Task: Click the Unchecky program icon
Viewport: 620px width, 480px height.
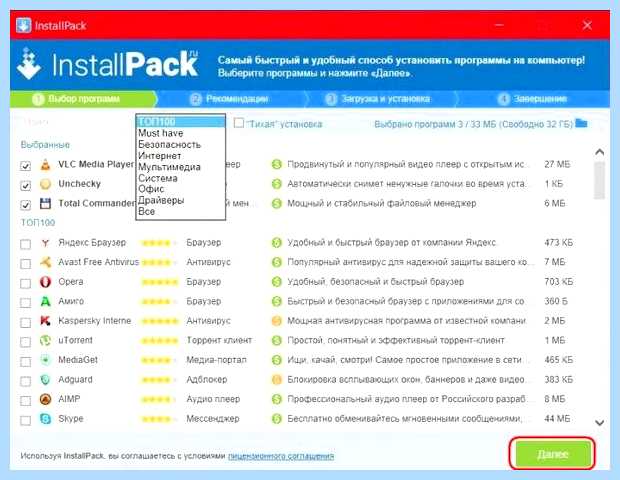Action: [x=45, y=184]
